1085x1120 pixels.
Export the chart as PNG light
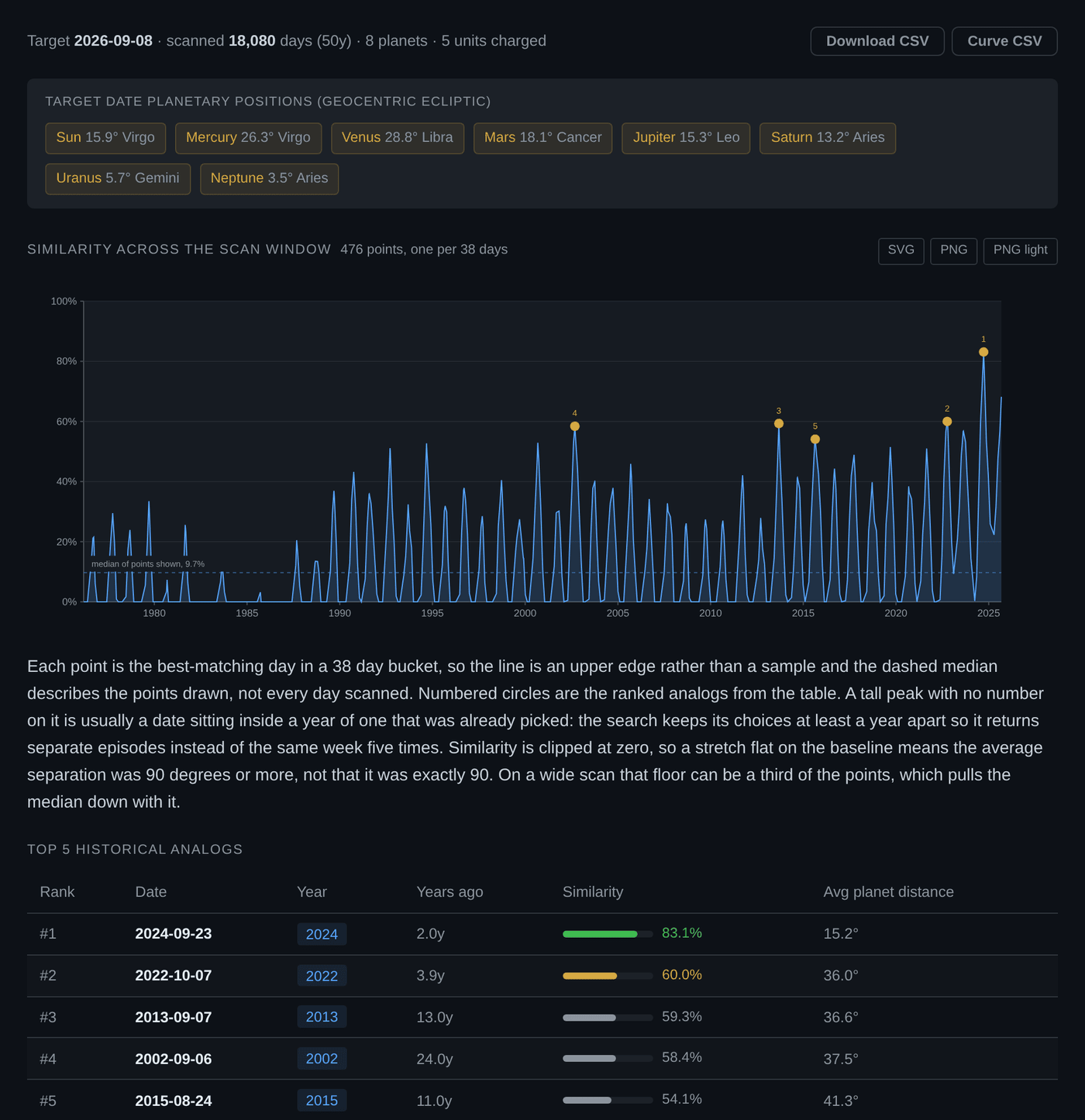pyautogui.click(x=1020, y=250)
